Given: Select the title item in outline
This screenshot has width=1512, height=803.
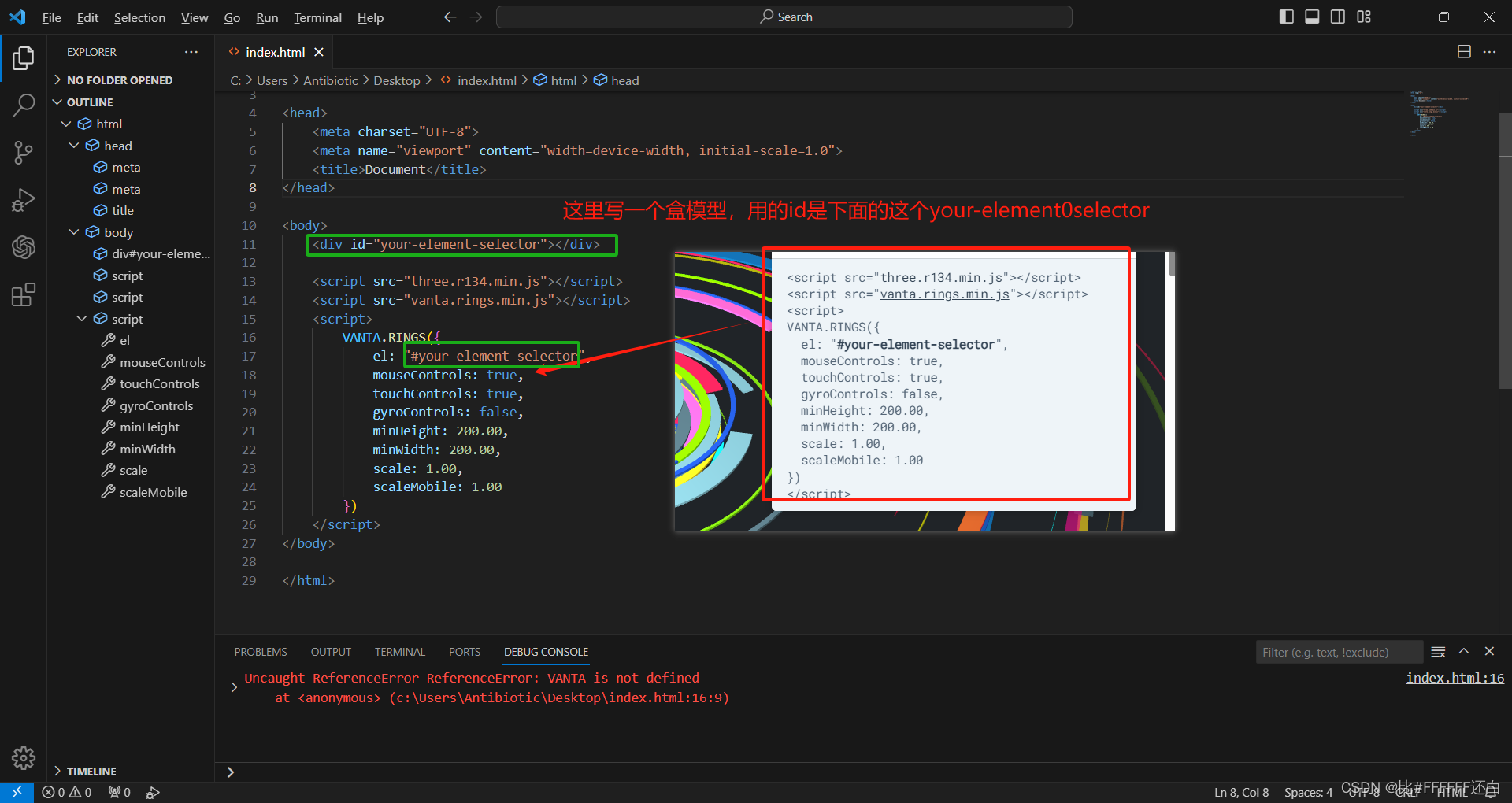Looking at the screenshot, I should coord(123,210).
